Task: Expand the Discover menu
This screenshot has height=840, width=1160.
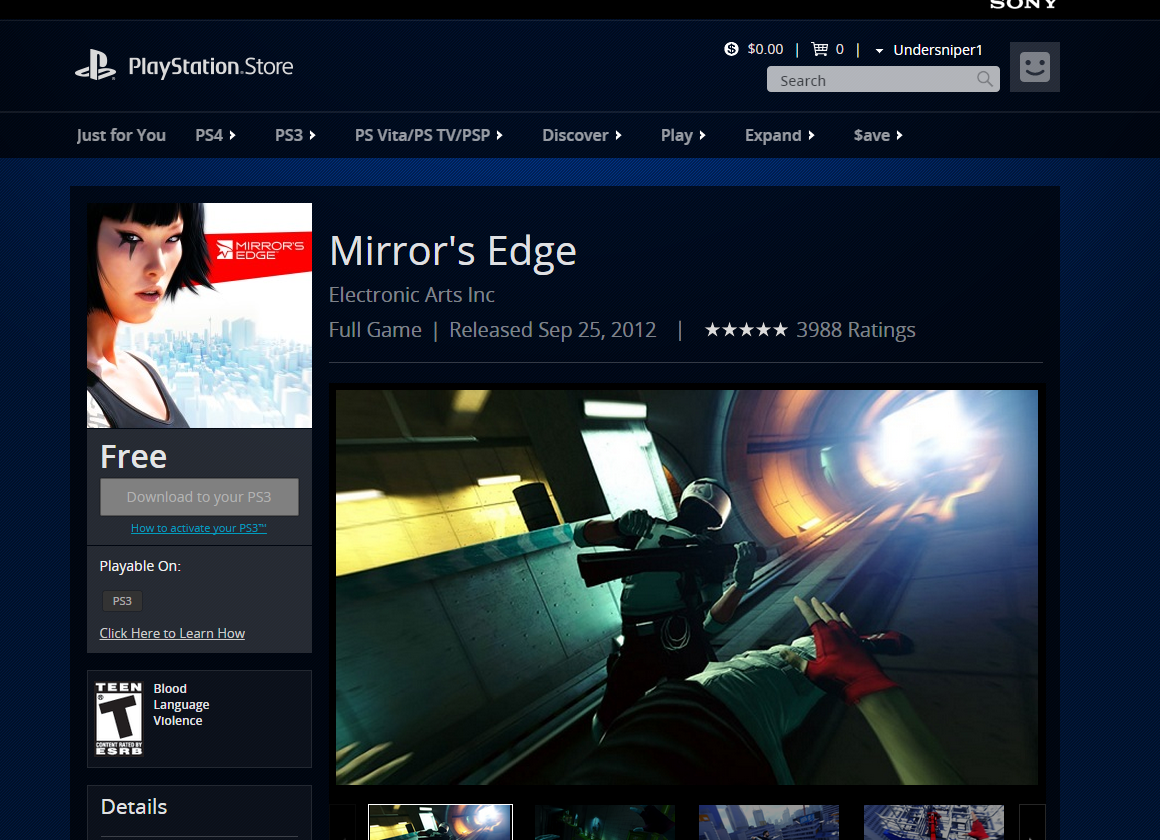Action: click(x=581, y=135)
